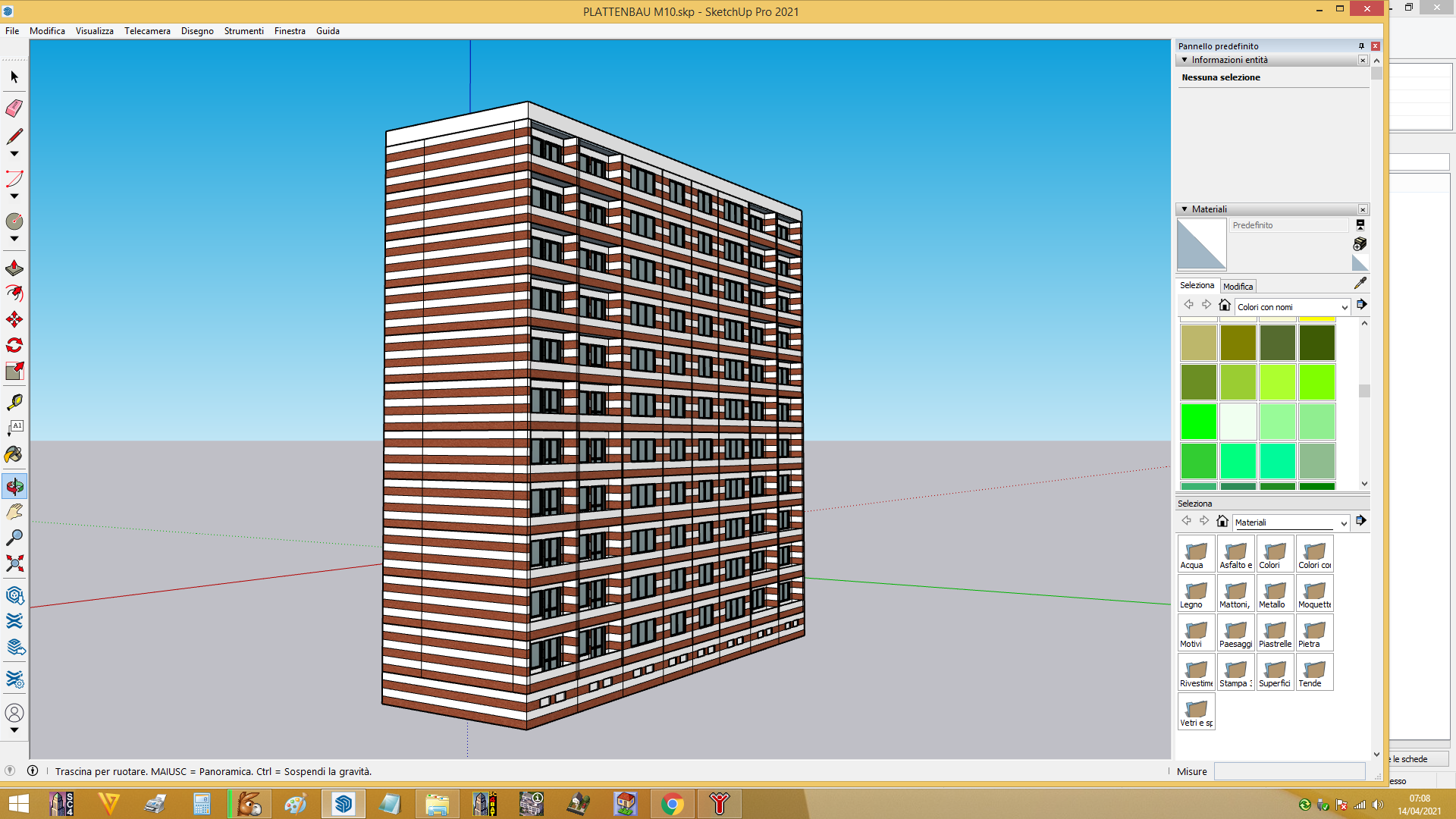Pick the Line pencil tool

(x=14, y=136)
